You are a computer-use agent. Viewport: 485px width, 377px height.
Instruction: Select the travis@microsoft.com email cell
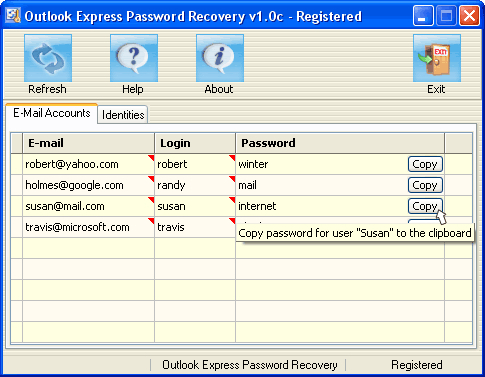tap(88, 227)
